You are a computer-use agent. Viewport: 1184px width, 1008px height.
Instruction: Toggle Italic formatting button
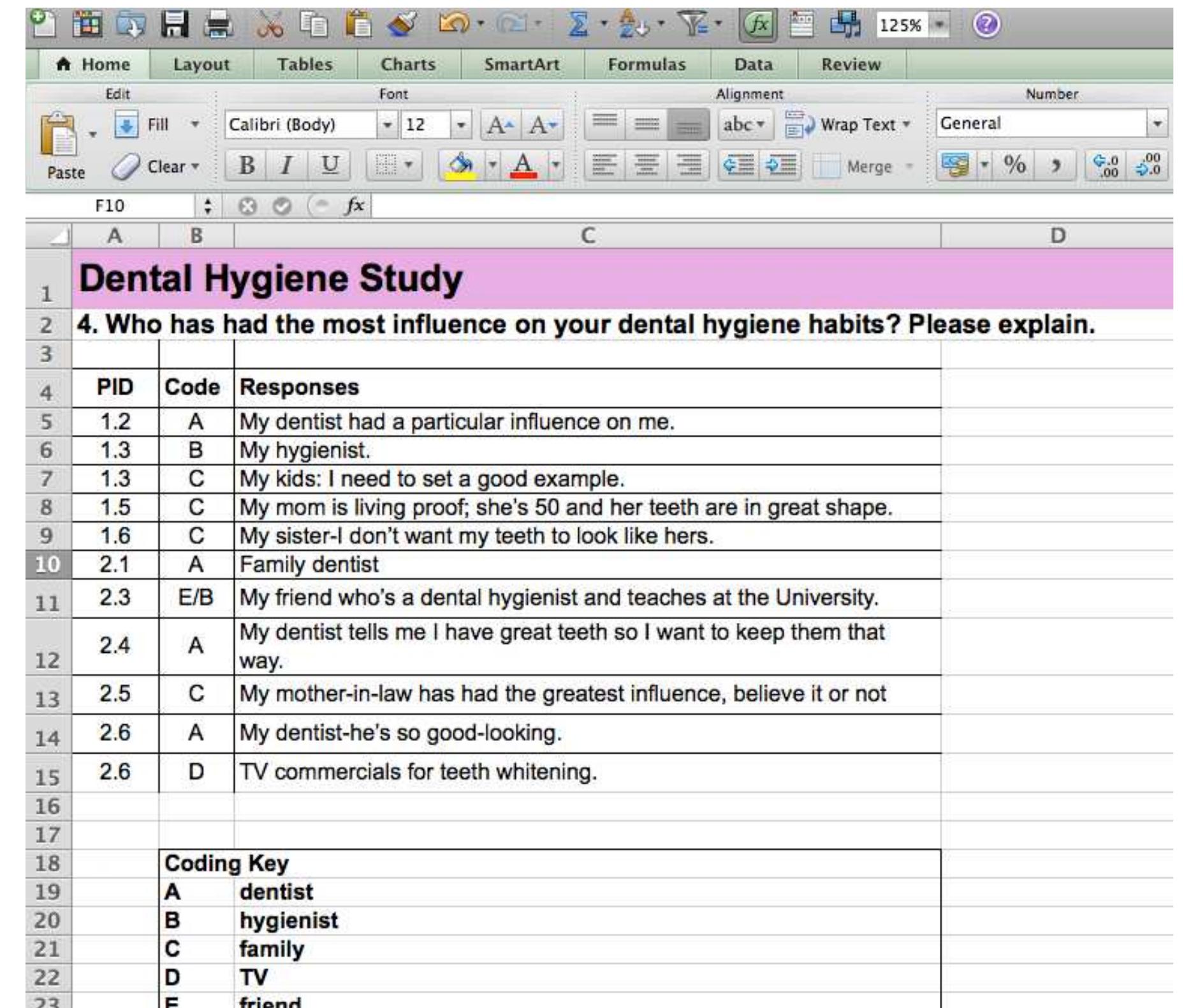tap(287, 166)
